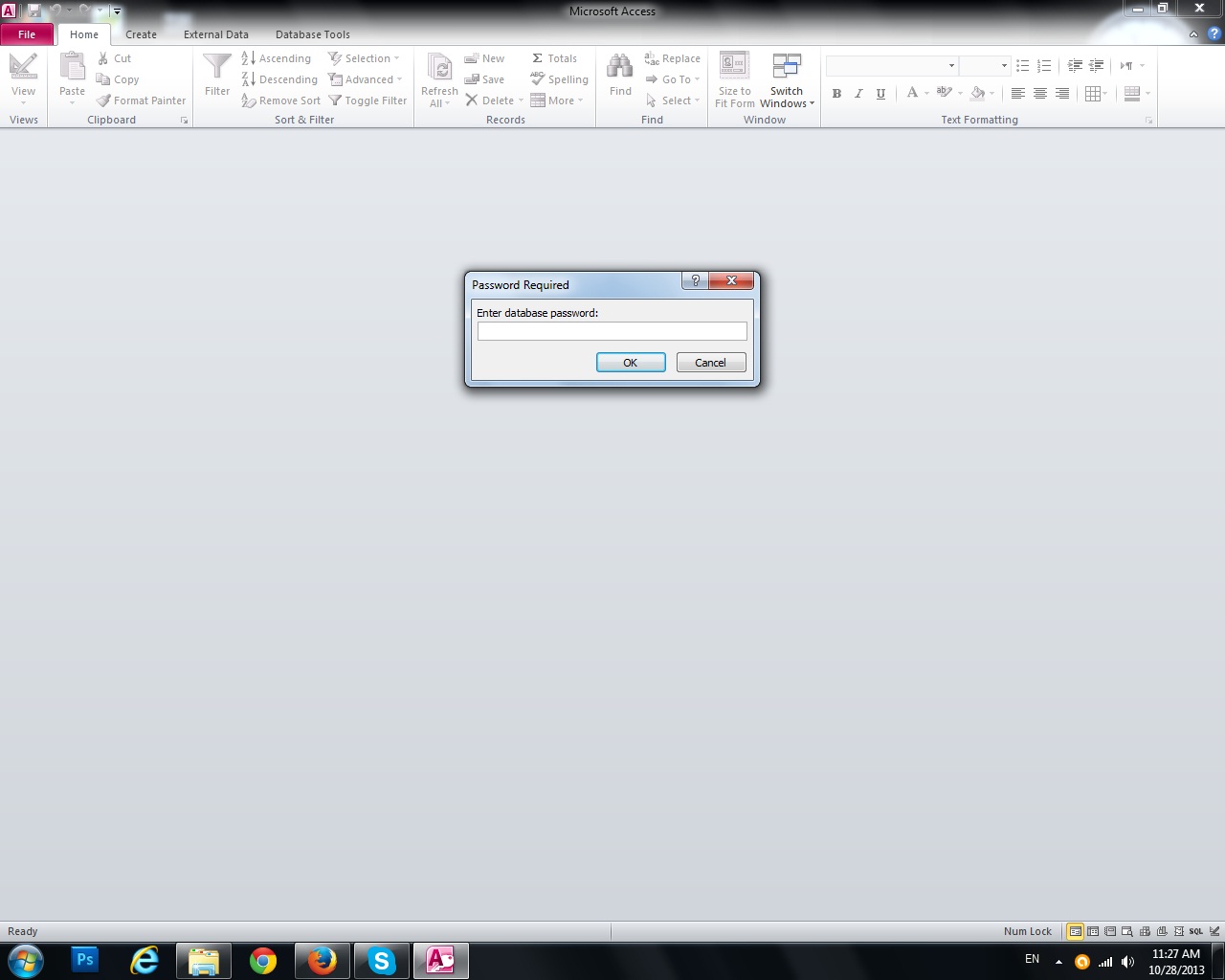Click the Cut scissors icon in Clipboard
The image size is (1225, 980).
tap(103, 58)
